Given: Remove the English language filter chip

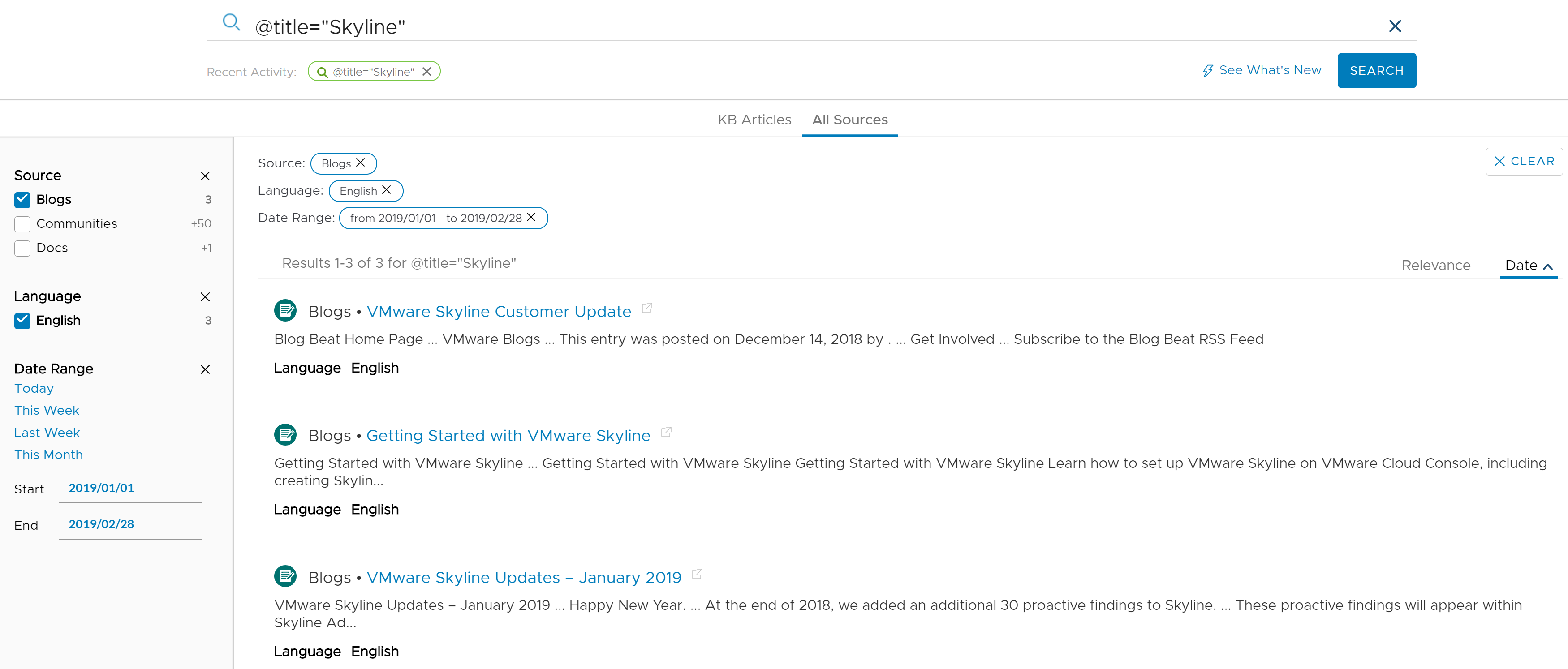Looking at the screenshot, I should [x=387, y=190].
